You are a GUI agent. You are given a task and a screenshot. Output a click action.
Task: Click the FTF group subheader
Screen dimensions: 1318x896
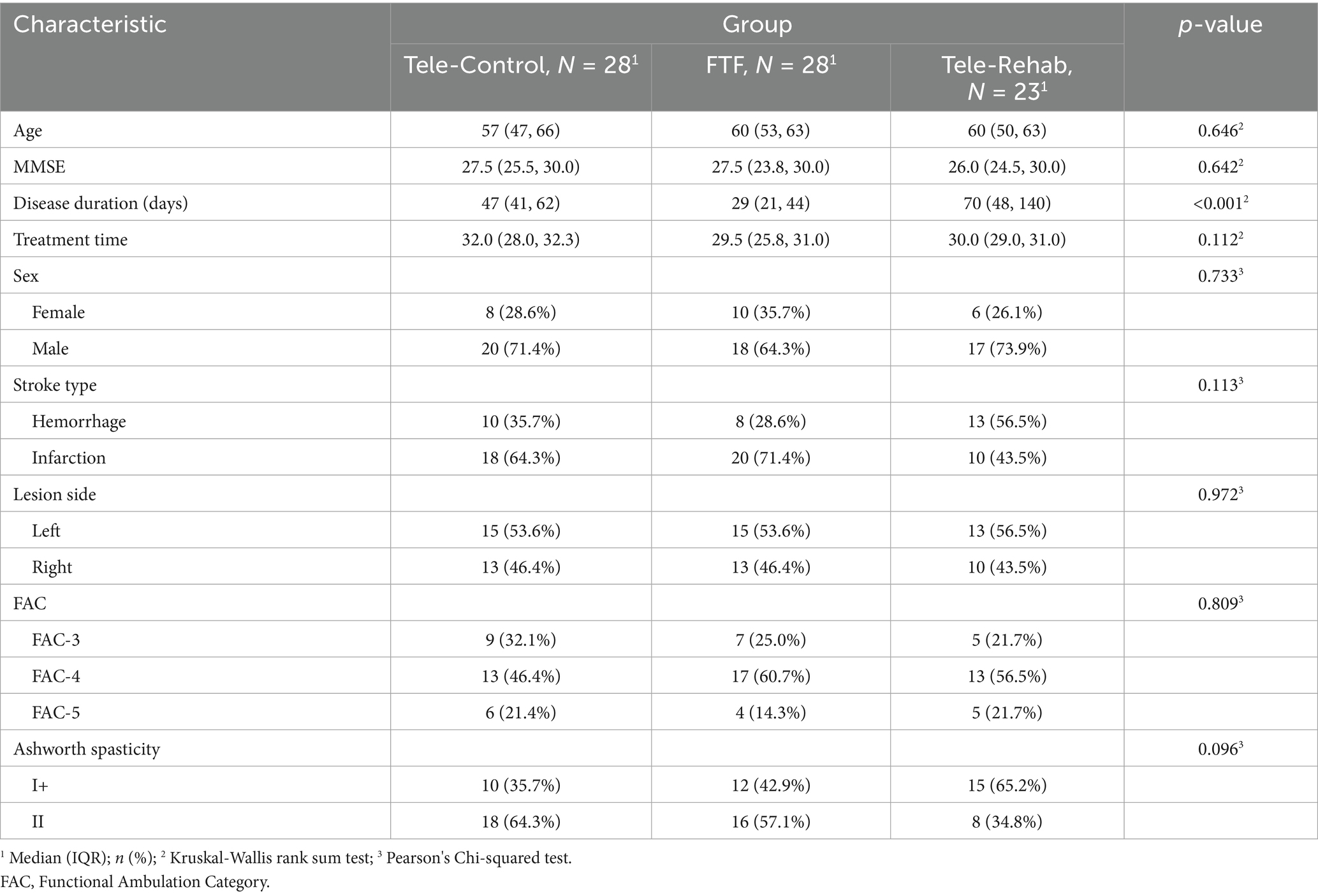770,66
